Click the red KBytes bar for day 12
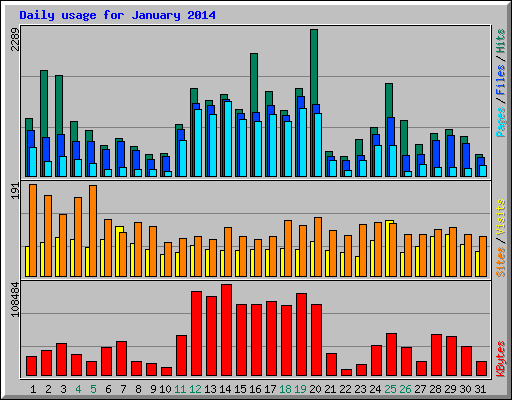The height and width of the screenshot is (400, 512). point(196,334)
